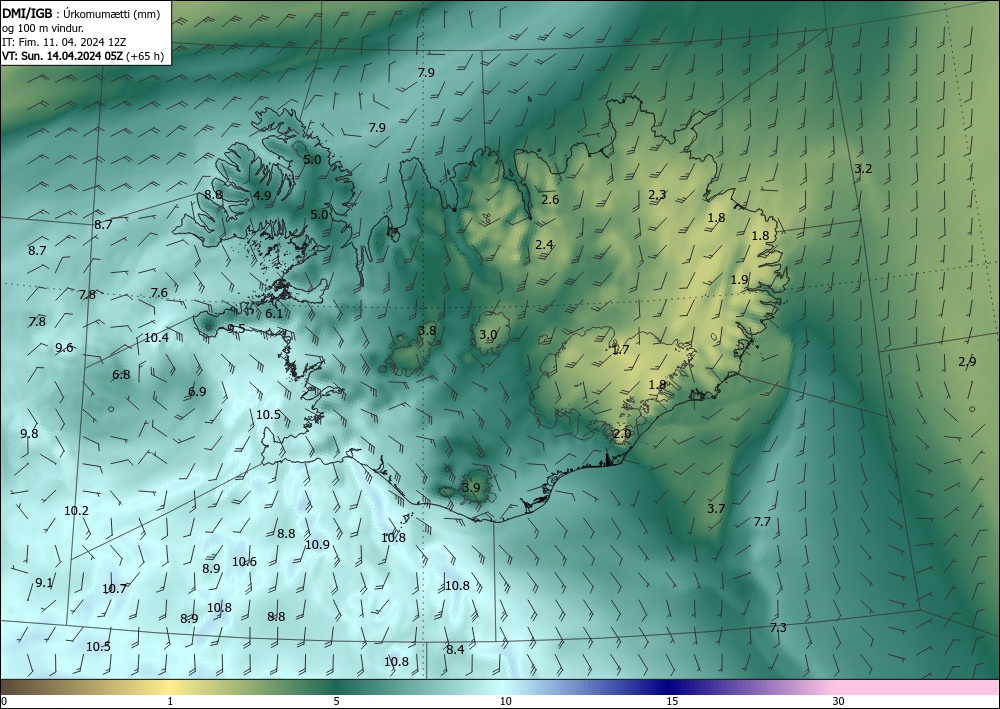Click the 2.3 value in the northeast
Screen dimensions: 1000x709
657,194
